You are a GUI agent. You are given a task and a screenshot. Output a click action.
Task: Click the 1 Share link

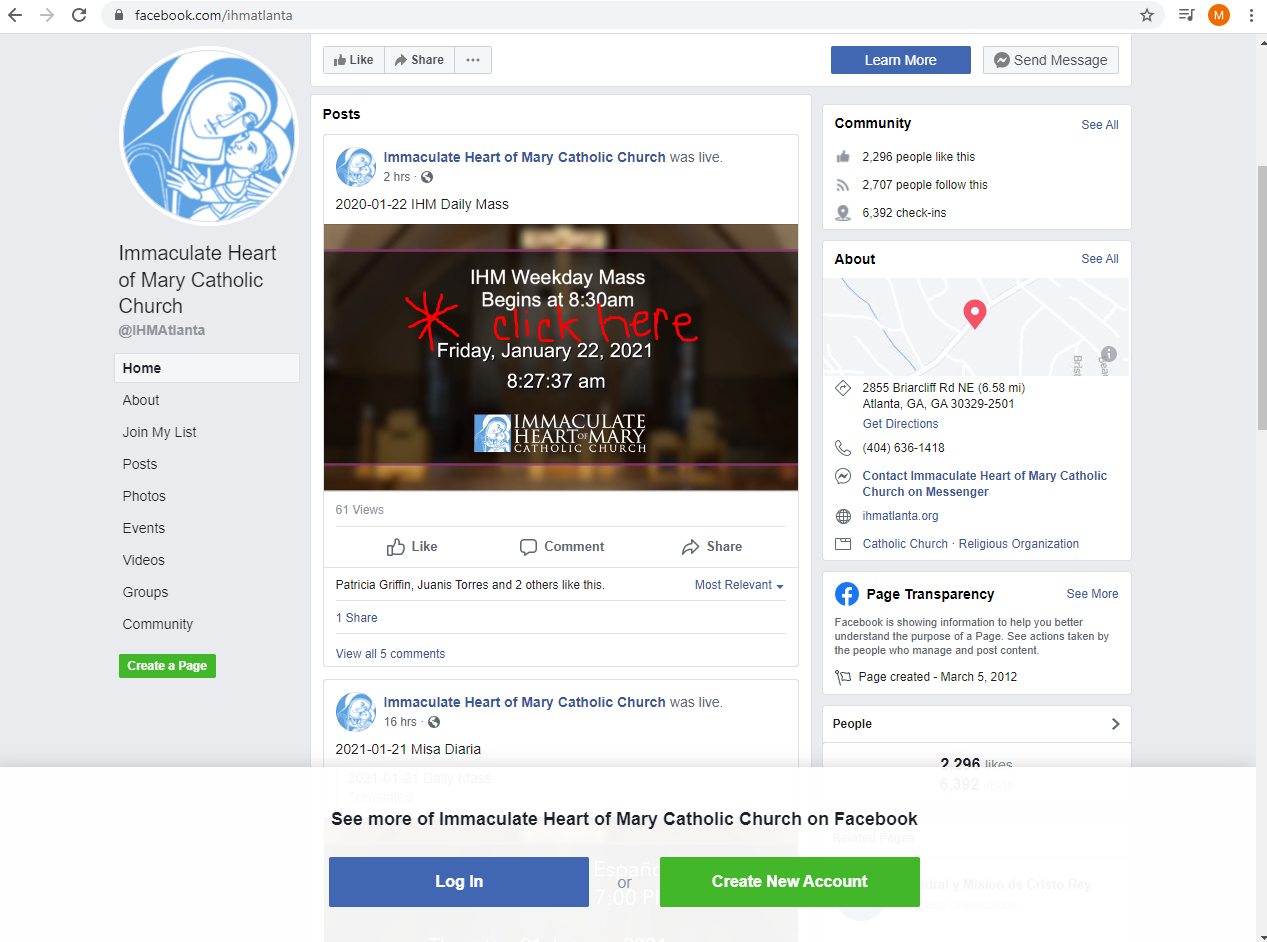pyautogui.click(x=357, y=618)
